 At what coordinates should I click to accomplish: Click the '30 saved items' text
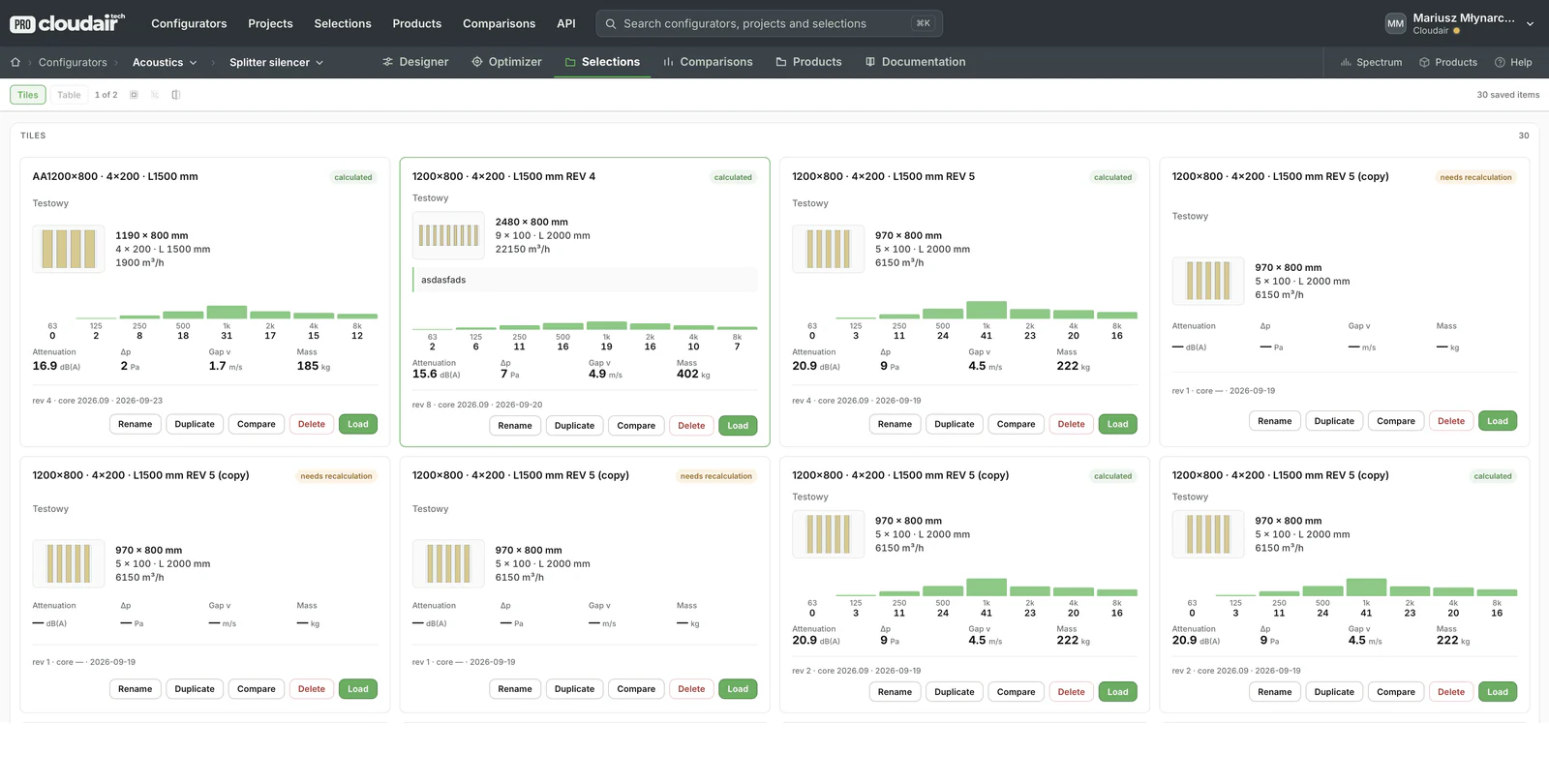pos(1507,95)
